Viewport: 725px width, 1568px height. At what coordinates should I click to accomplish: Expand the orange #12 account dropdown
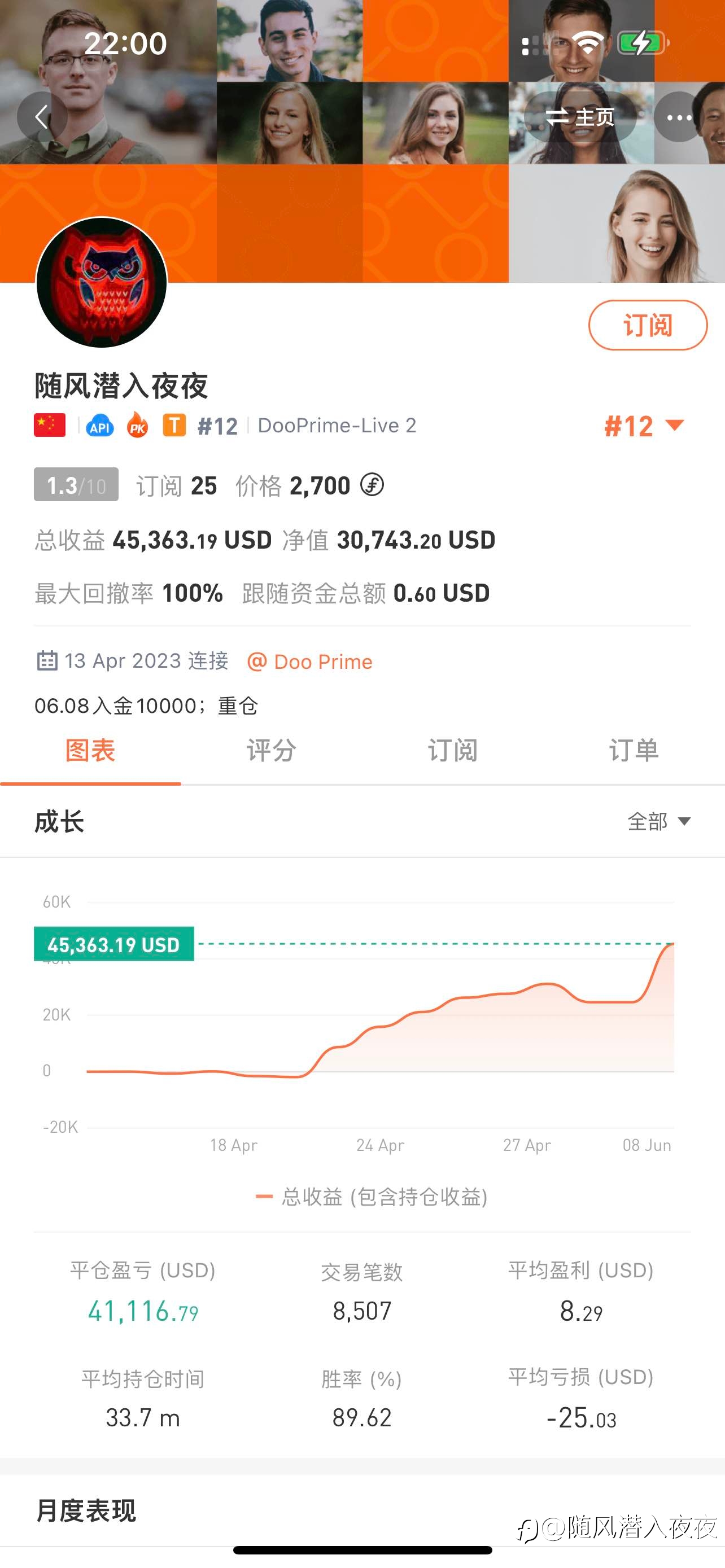coord(644,426)
